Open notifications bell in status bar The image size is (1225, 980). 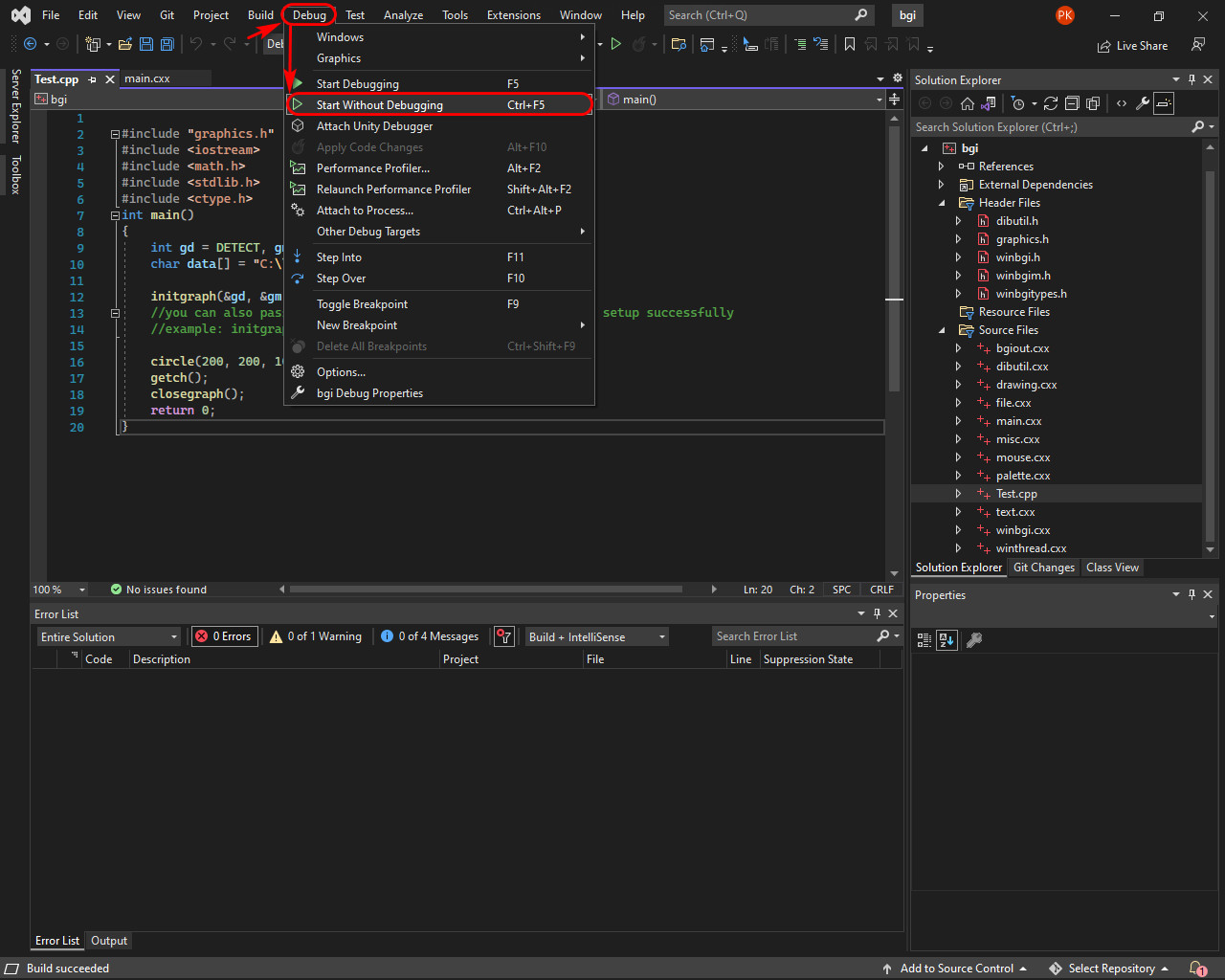click(1197, 969)
